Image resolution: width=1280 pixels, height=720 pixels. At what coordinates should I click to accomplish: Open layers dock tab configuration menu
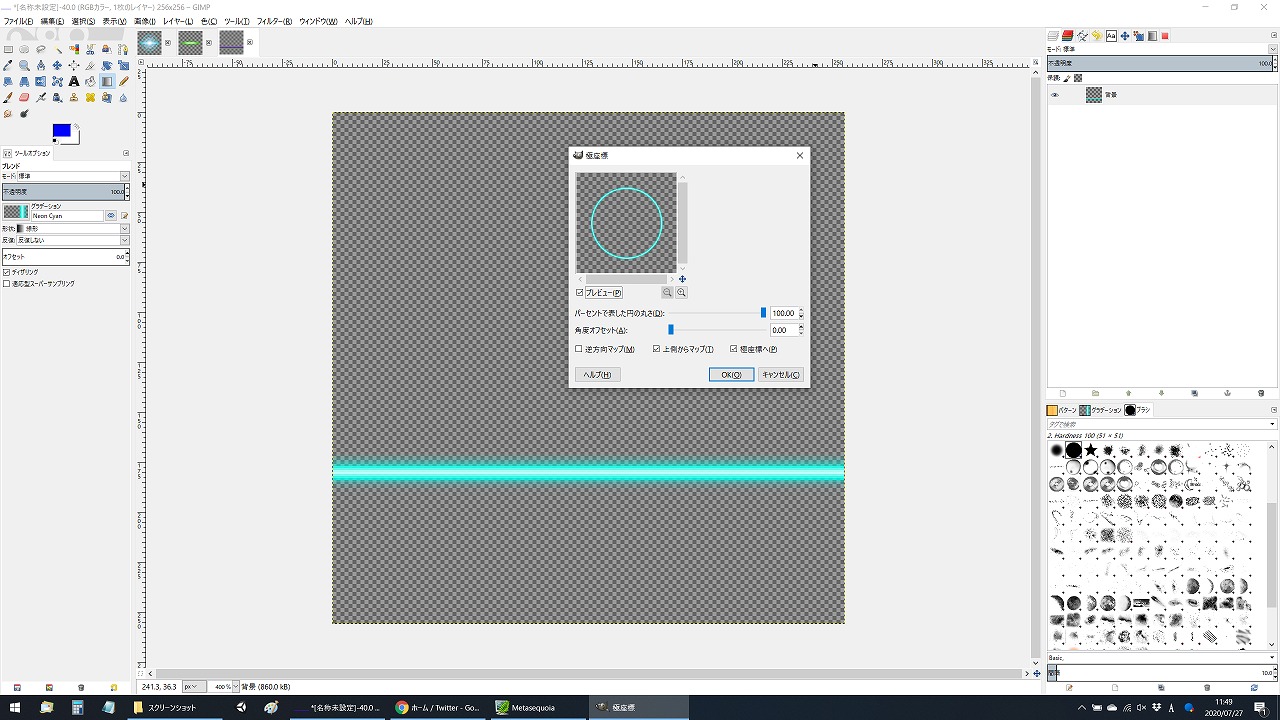click(1273, 36)
